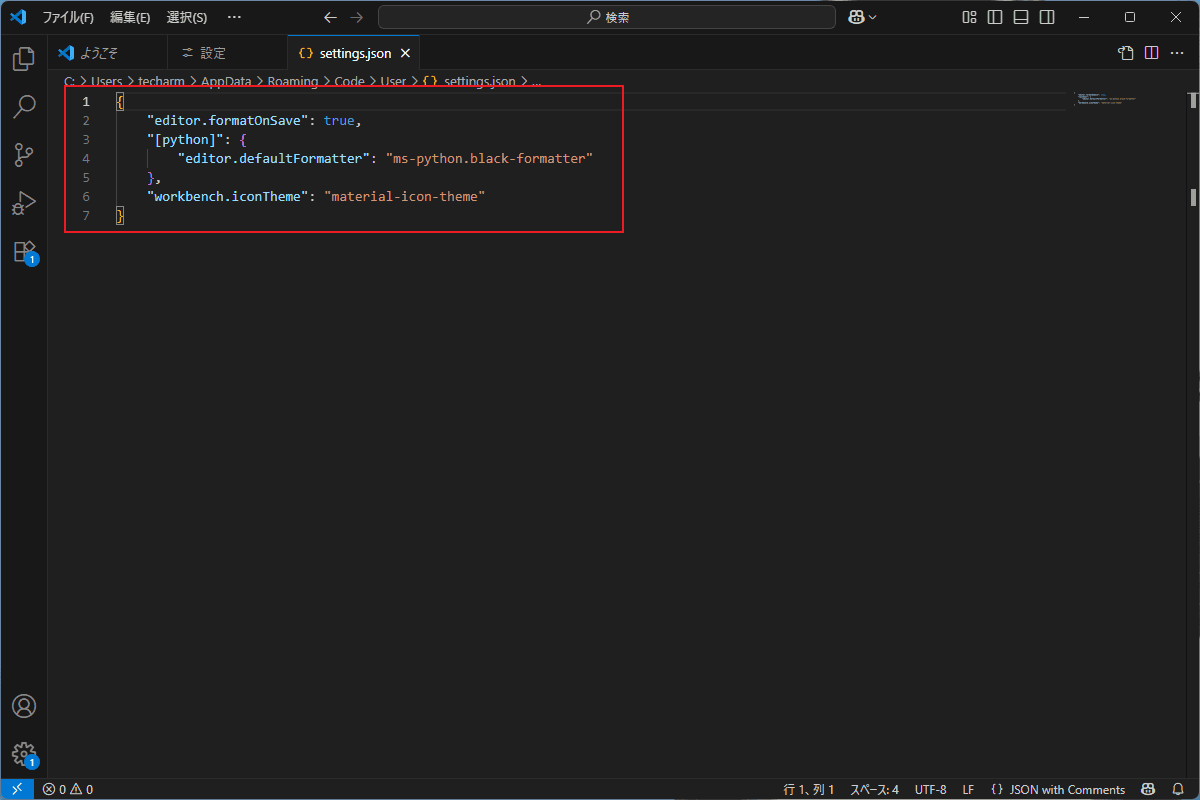Open the Manage gear menu
1200x800 pixels.
pos(24,754)
